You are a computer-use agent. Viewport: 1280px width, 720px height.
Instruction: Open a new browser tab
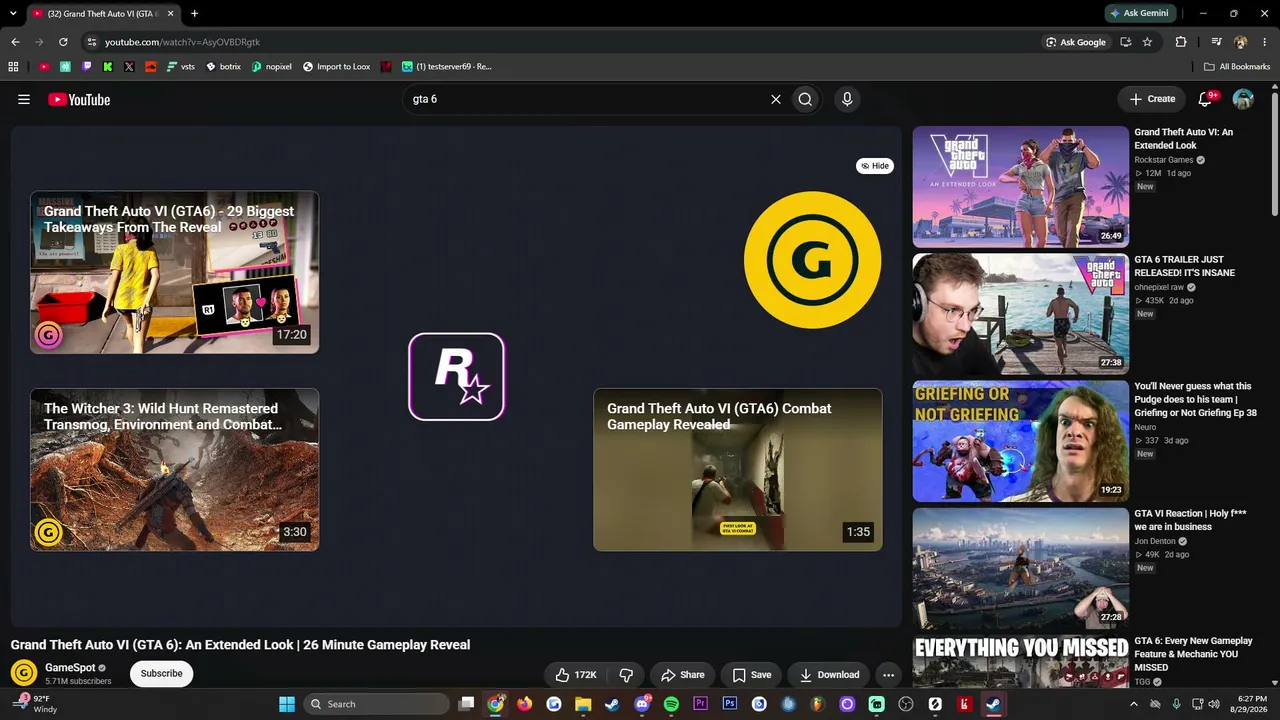click(194, 13)
